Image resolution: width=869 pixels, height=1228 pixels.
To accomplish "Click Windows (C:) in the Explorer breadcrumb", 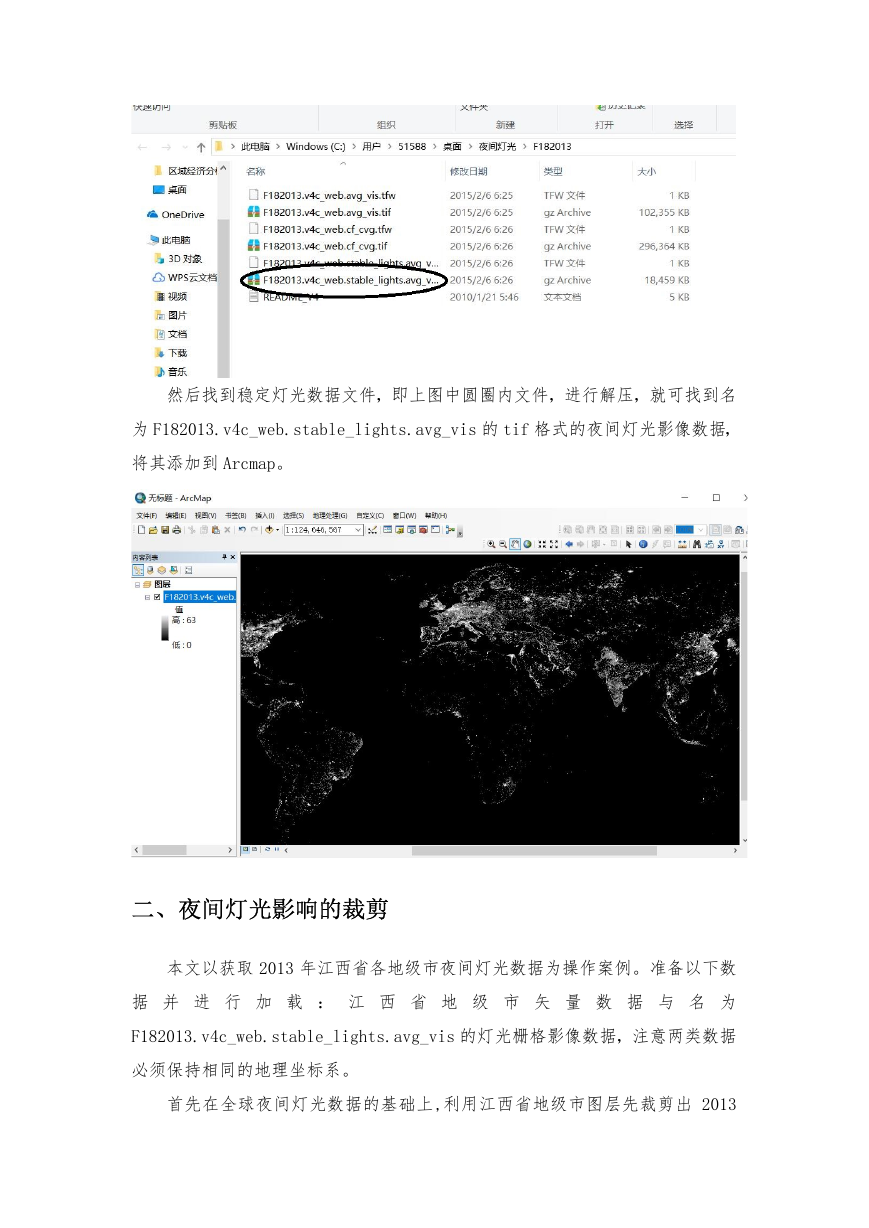I will (x=315, y=146).
